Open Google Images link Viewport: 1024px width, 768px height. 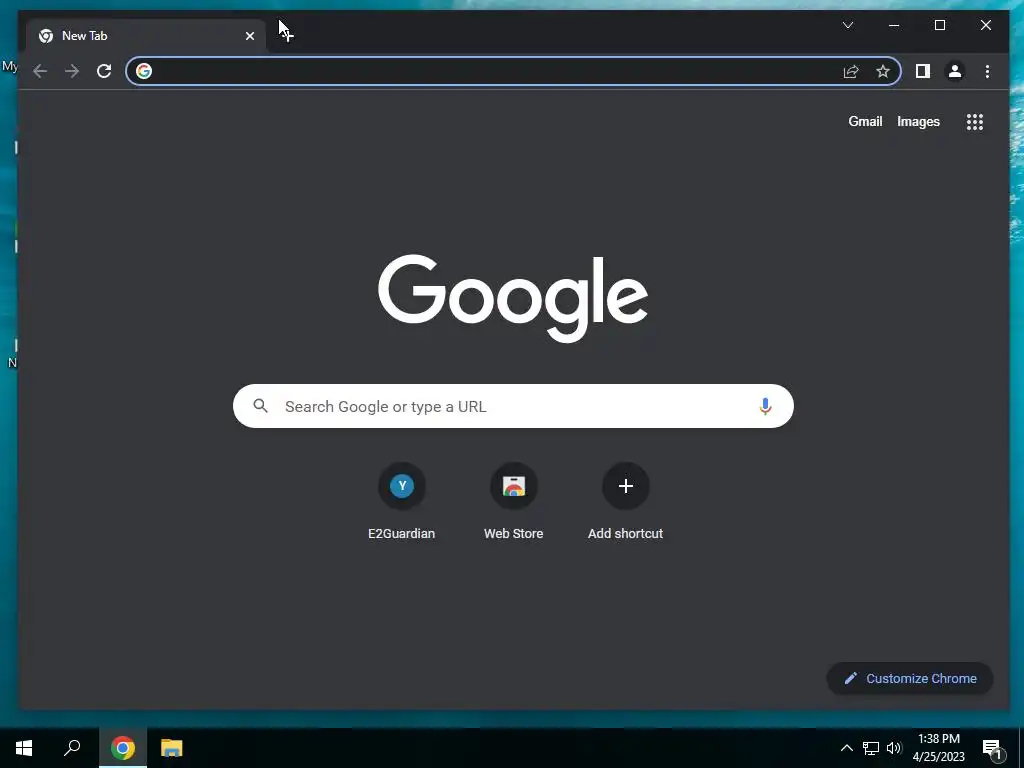click(x=918, y=121)
